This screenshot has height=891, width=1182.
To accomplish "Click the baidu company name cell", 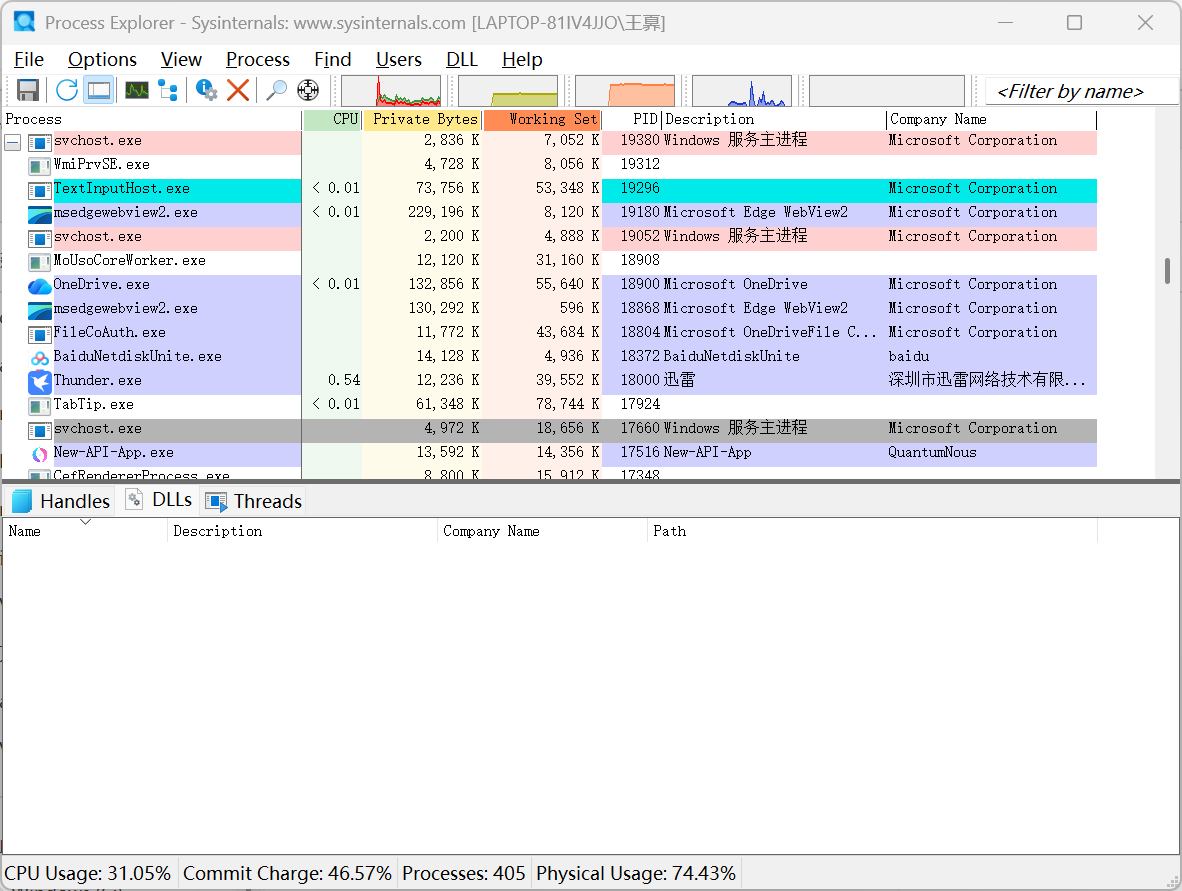I will (x=908, y=356).
